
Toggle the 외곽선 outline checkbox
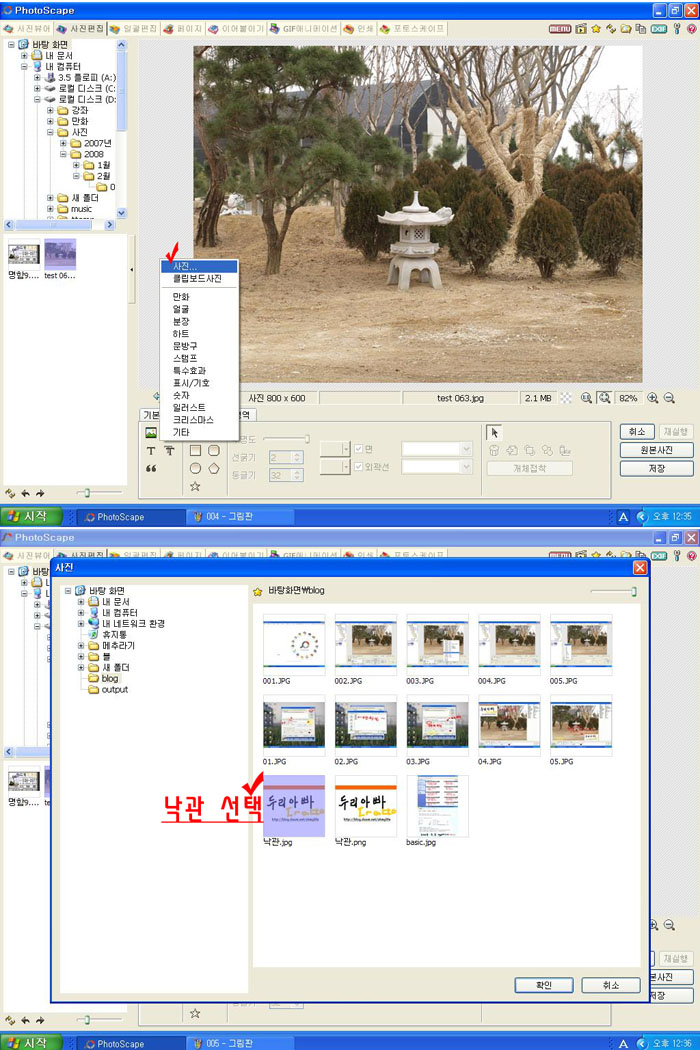point(358,467)
